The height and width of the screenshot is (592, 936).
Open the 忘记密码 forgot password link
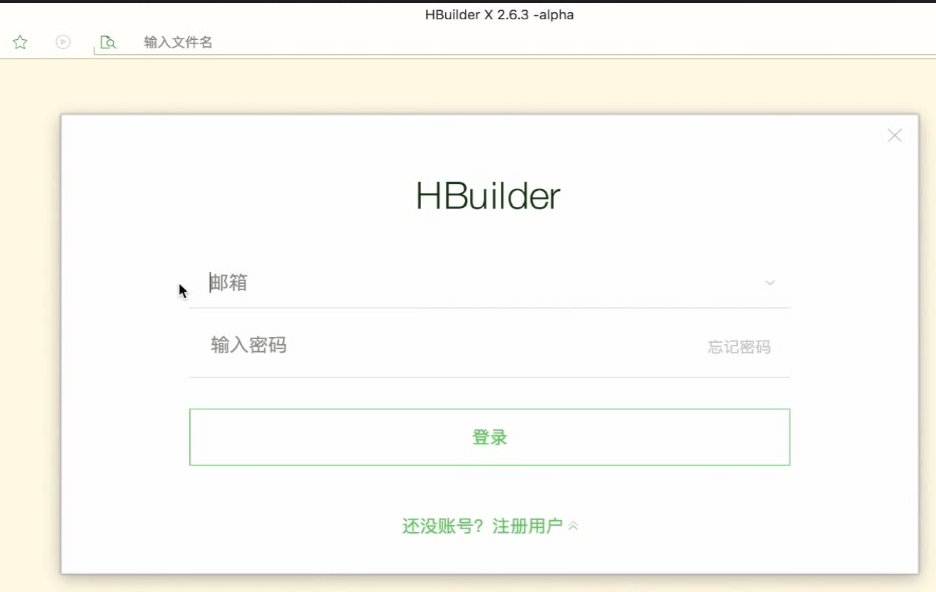click(x=739, y=347)
